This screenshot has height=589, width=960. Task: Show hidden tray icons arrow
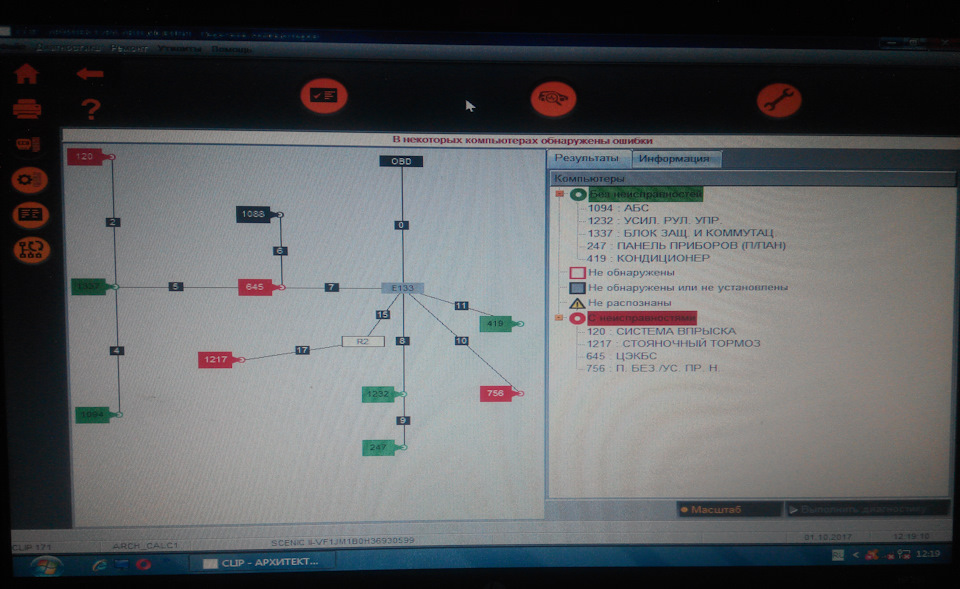coord(855,555)
